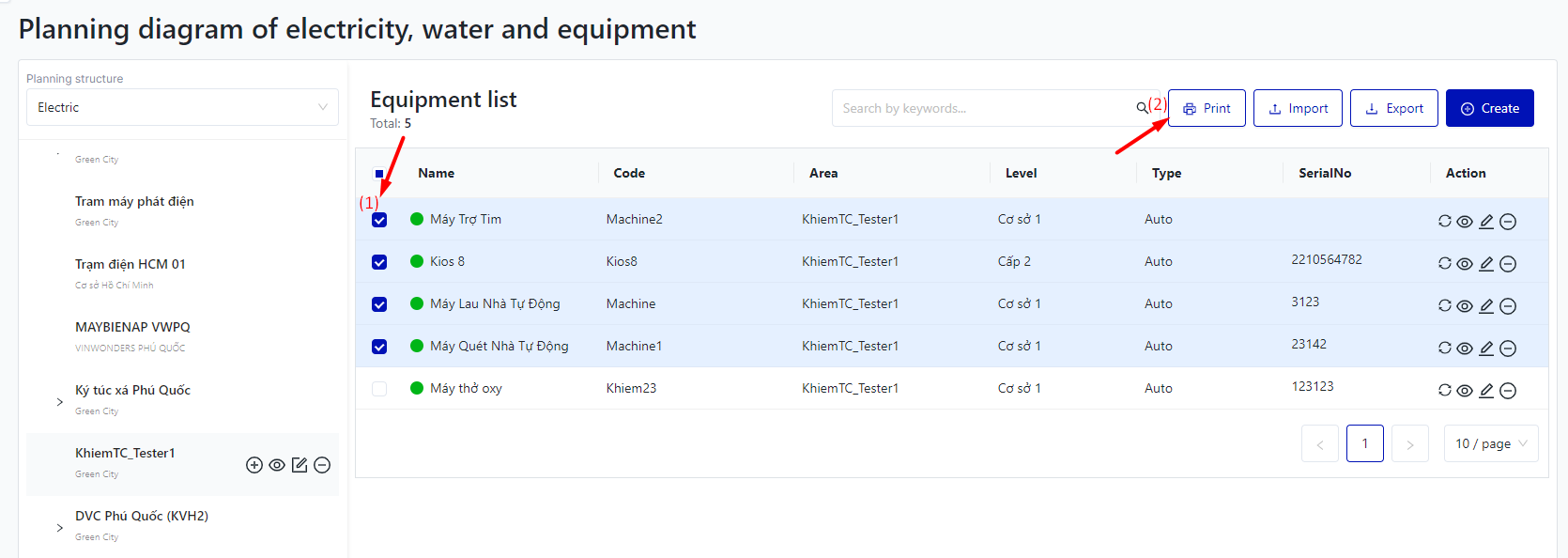Click the search magnifier icon
Image resolution: width=1568 pixels, height=558 pixels.
point(1142,108)
